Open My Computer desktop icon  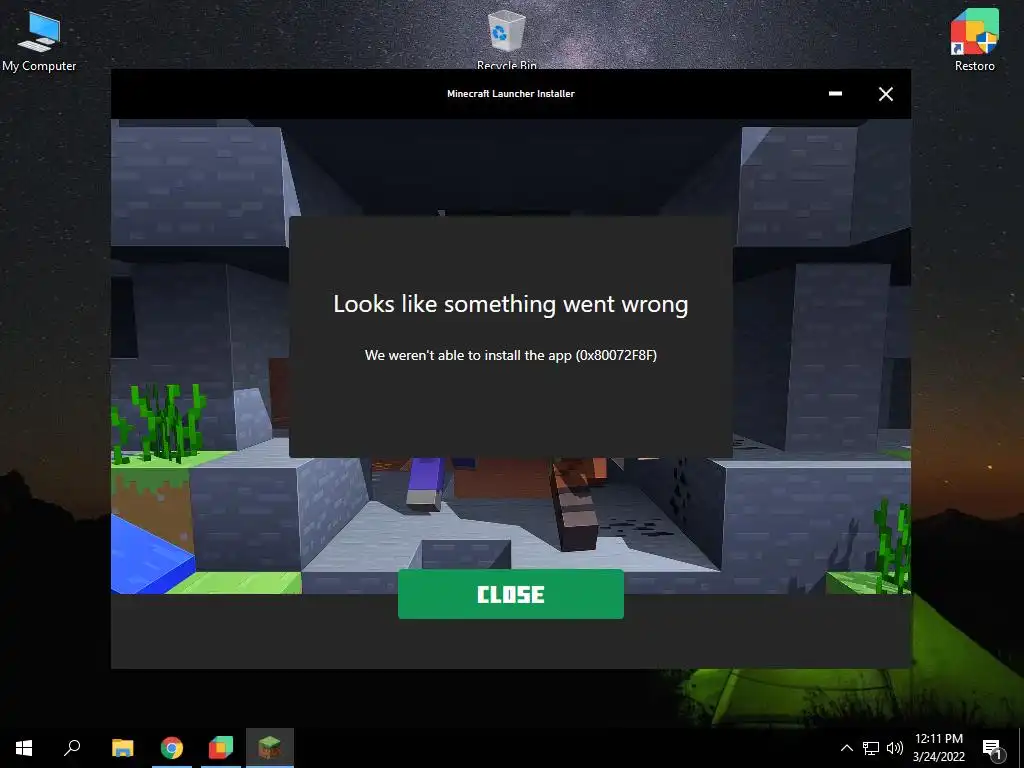click(39, 40)
